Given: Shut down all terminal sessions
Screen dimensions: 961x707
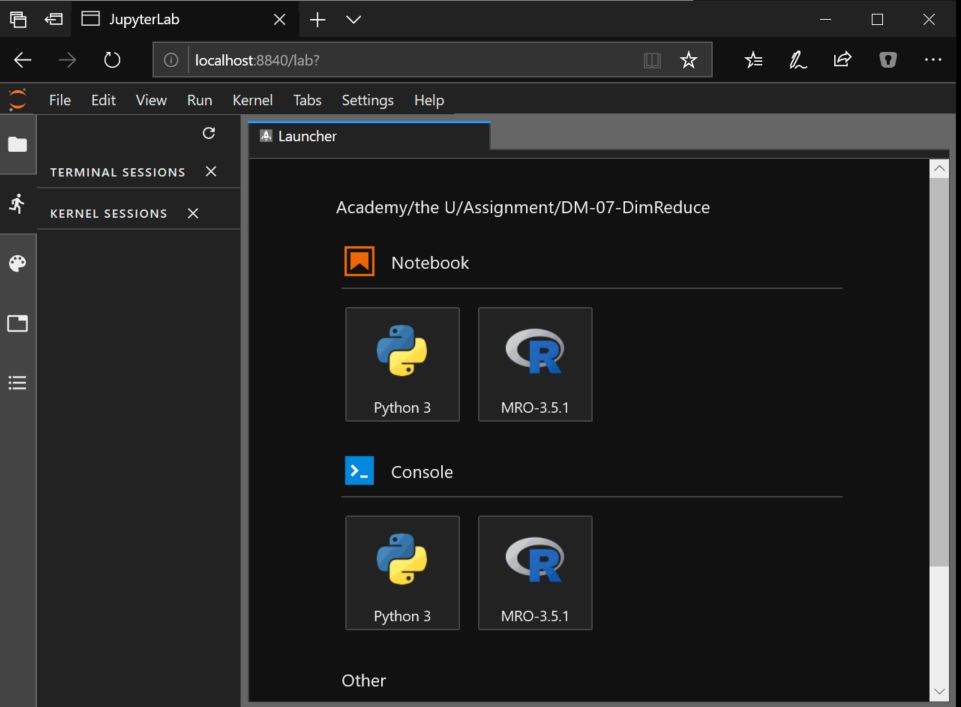Looking at the screenshot, I should pos(211,172).
